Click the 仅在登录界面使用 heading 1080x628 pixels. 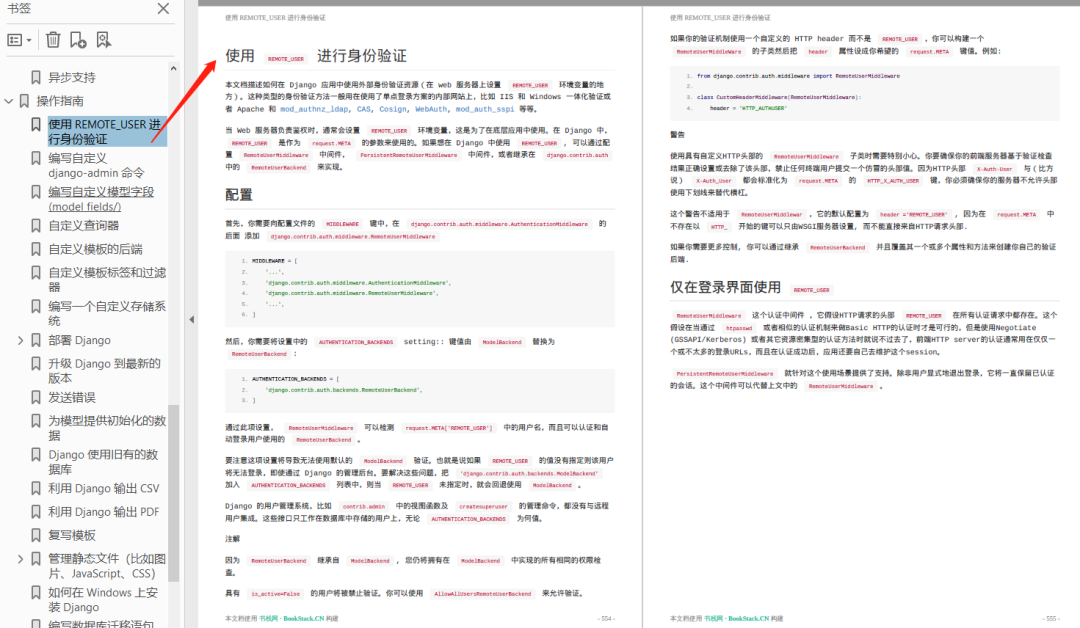[725, 287]
